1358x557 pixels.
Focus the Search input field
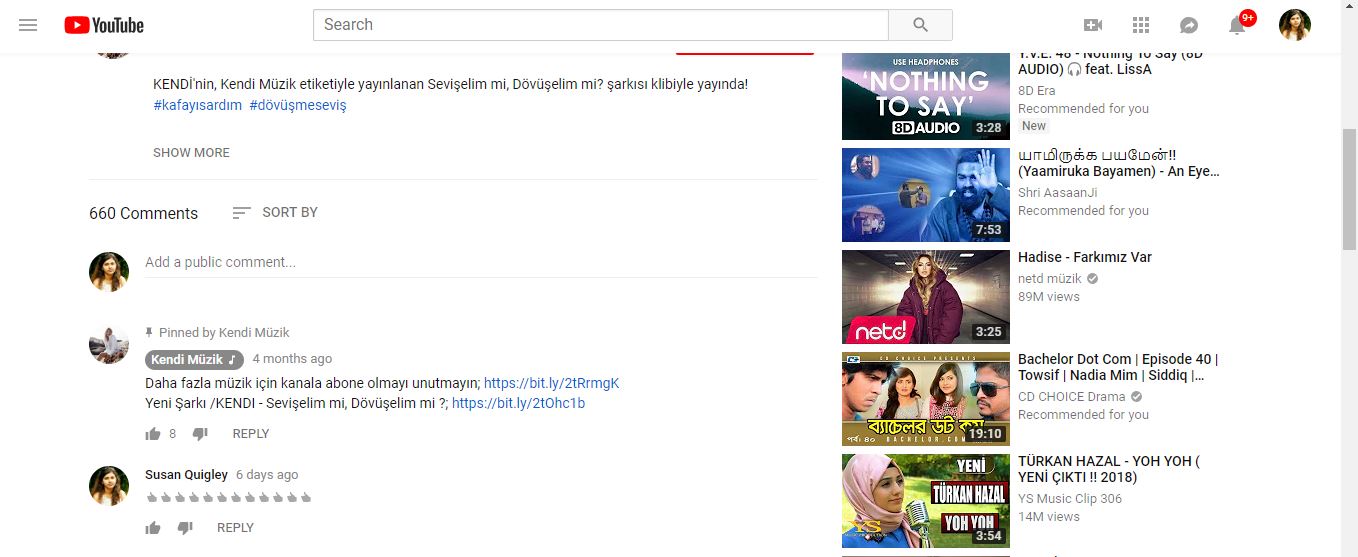point(601,25)
